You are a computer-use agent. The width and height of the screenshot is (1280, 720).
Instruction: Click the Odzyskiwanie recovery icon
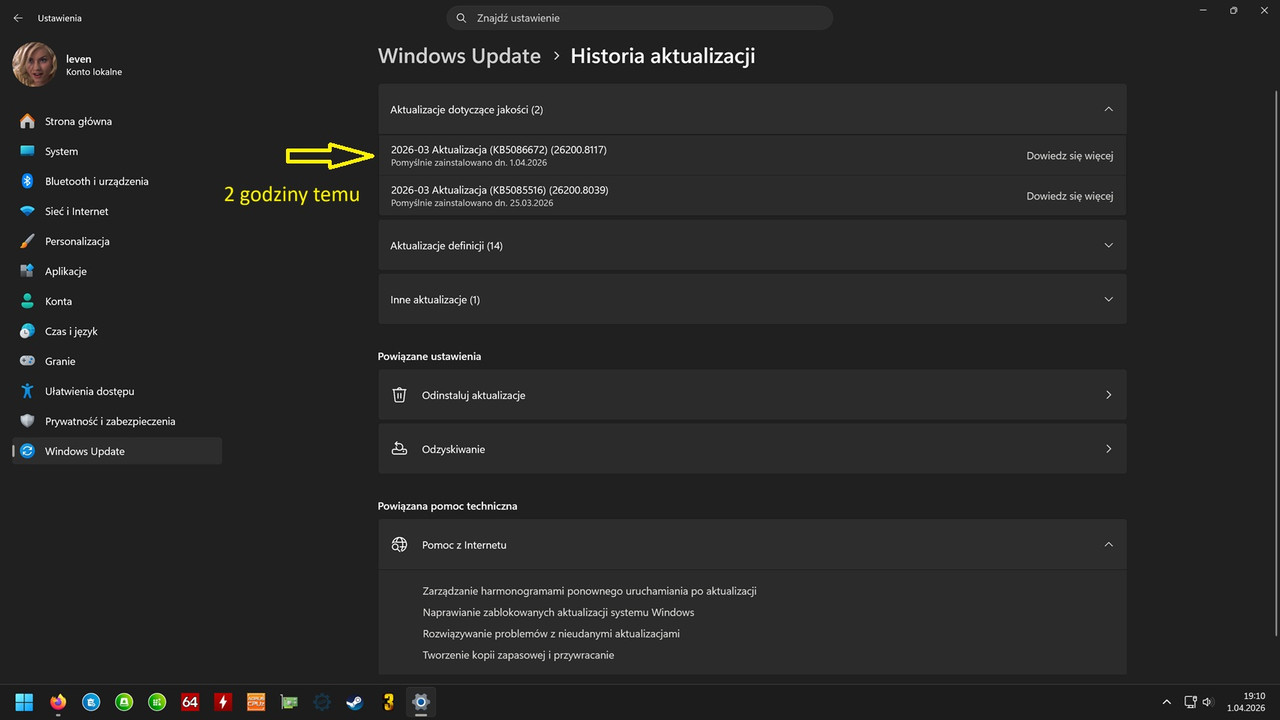click(x=399, y=449)
